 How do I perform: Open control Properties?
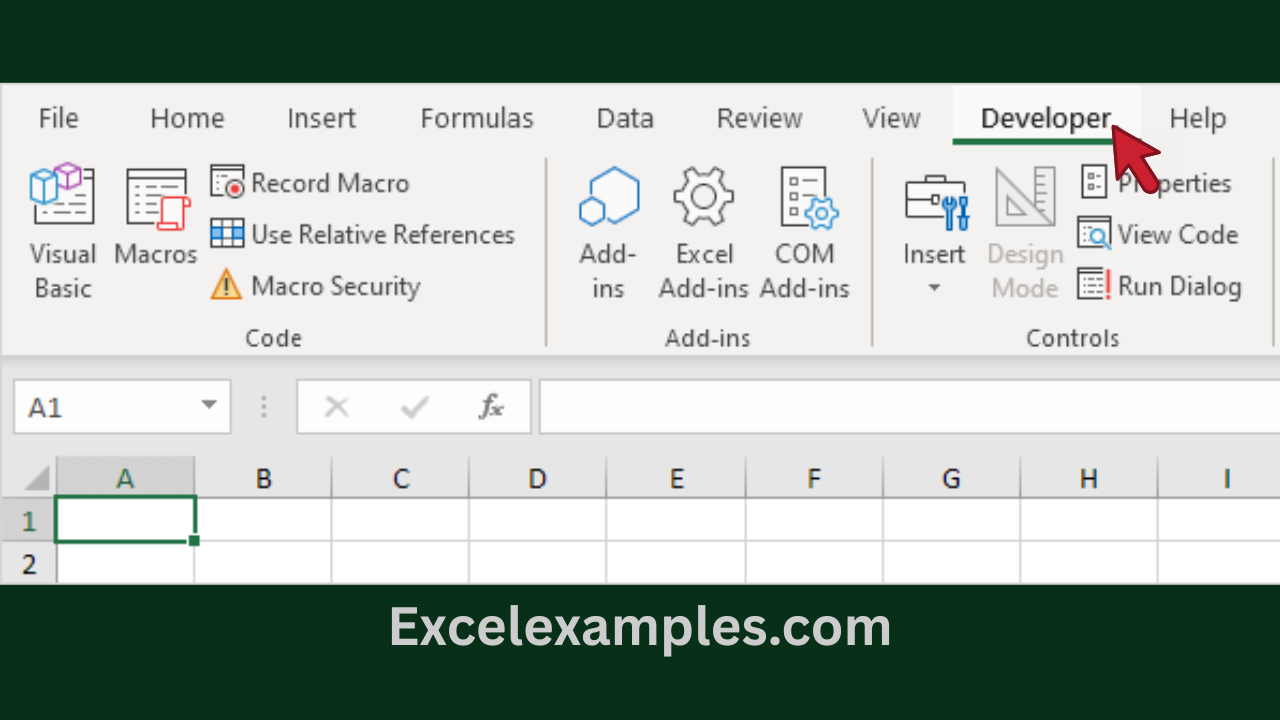(x=1155, y=183)
